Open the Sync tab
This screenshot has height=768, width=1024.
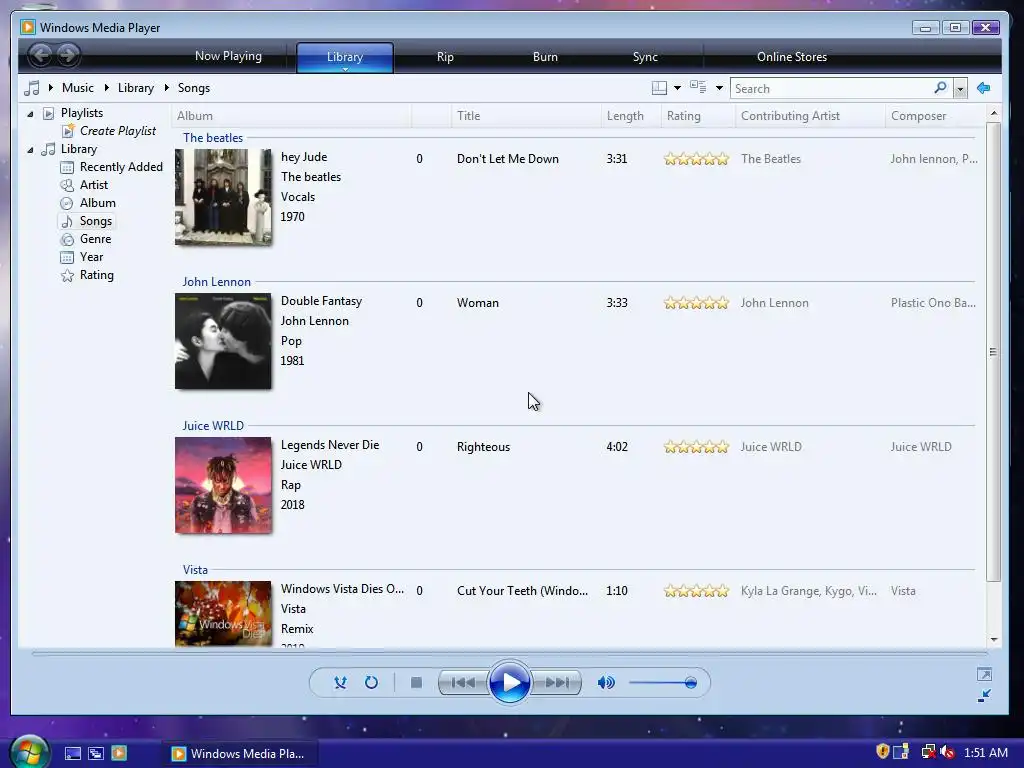tap(645, 57)
